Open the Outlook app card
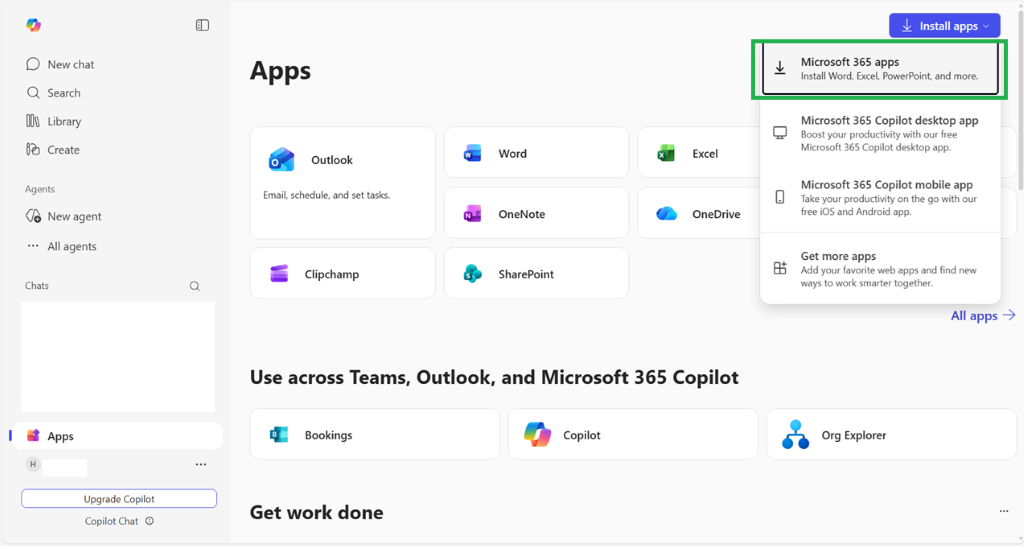The width and height of the screenshot is (1024, 549). pos(342,183)
